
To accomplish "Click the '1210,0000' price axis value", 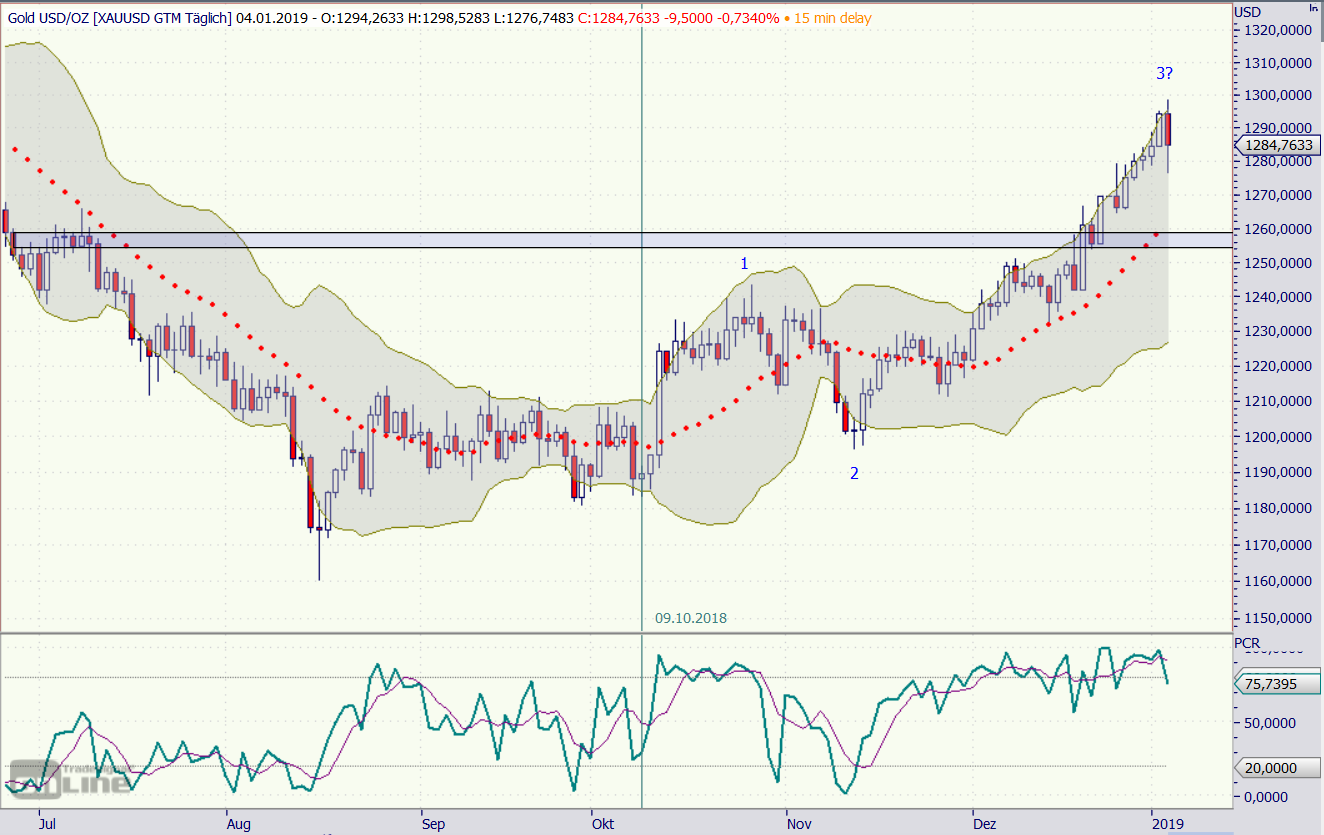I will coord(1279,402).
